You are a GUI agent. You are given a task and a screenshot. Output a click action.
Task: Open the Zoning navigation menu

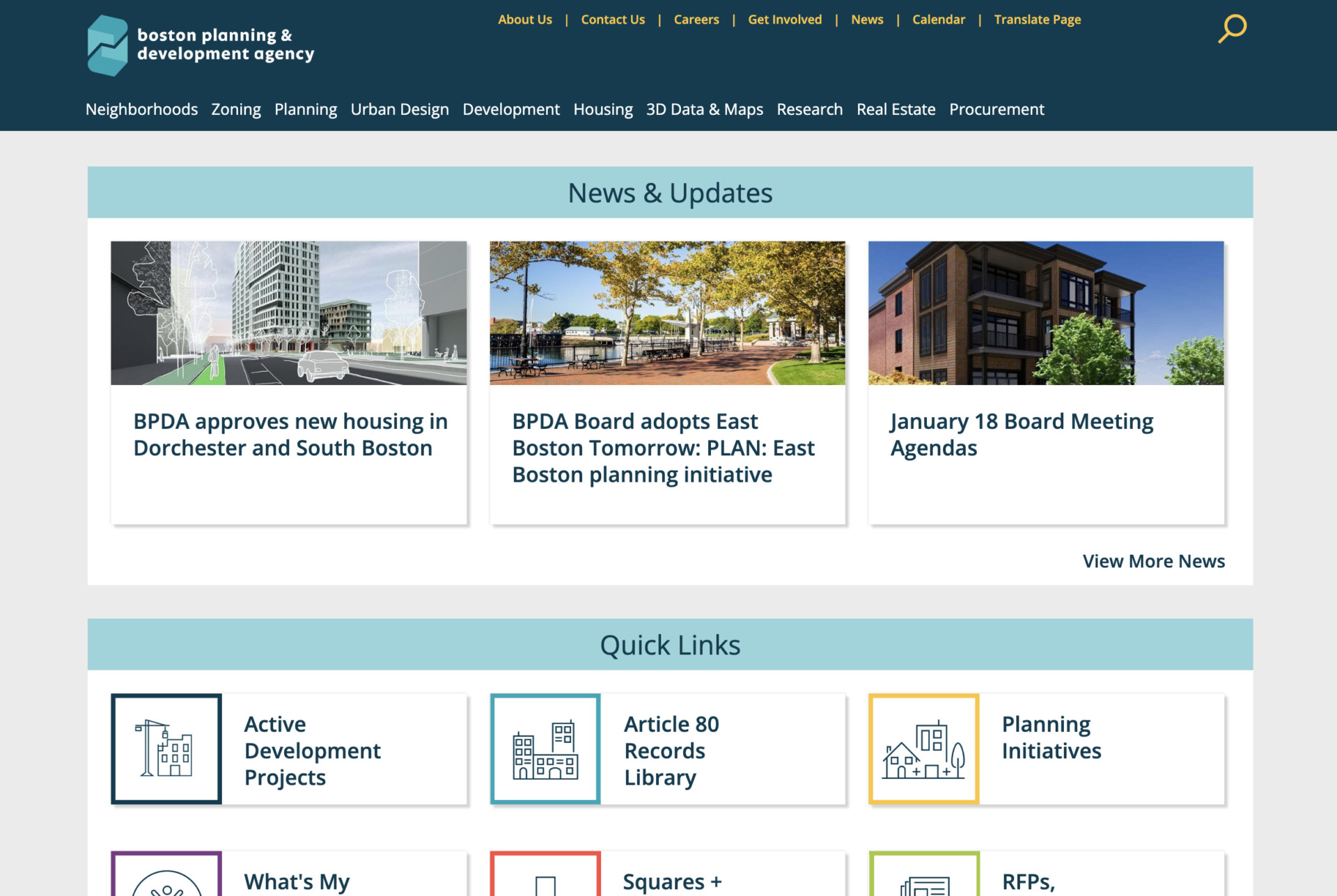coord(236,109)
